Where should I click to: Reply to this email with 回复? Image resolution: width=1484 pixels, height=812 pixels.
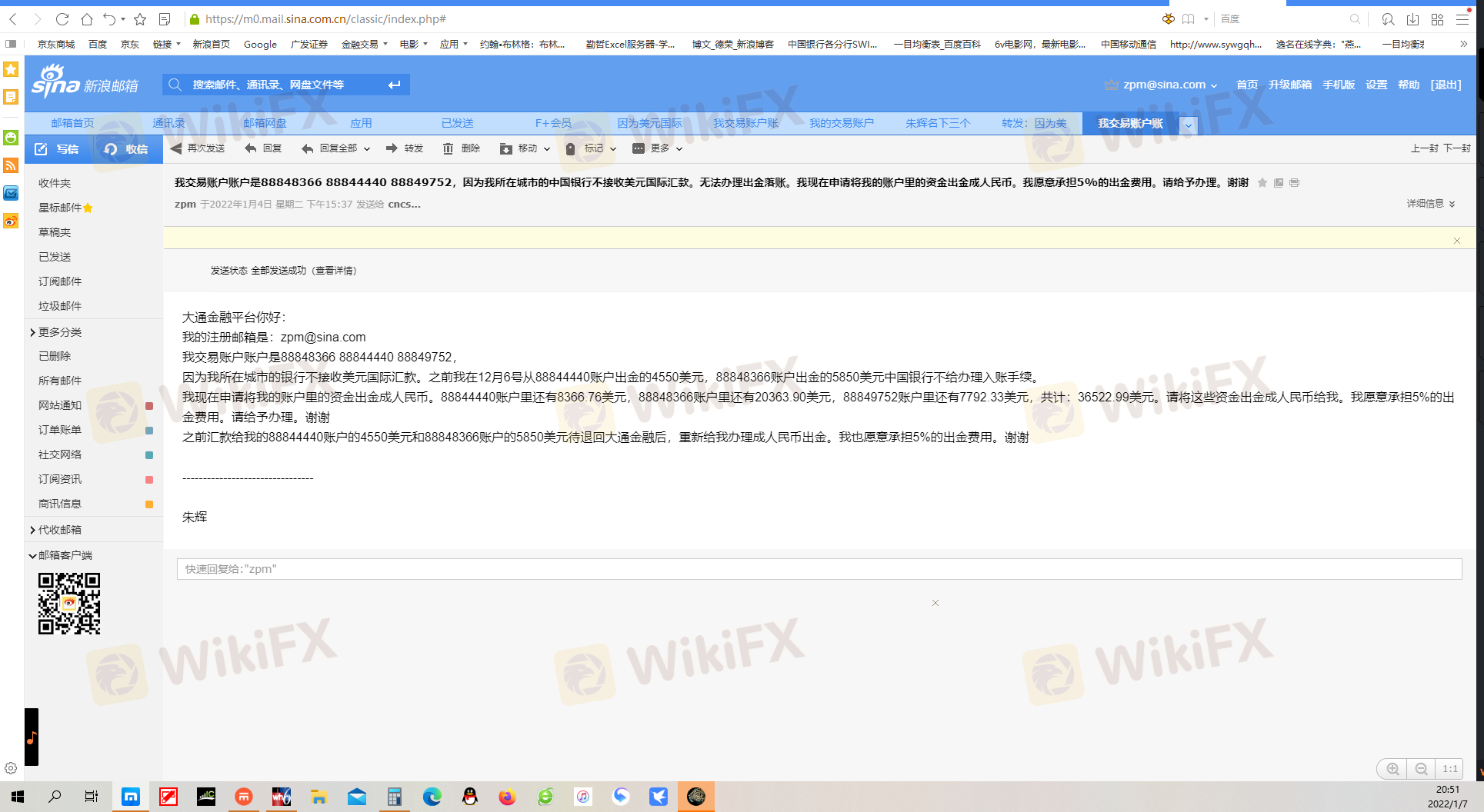click(264, 148)
